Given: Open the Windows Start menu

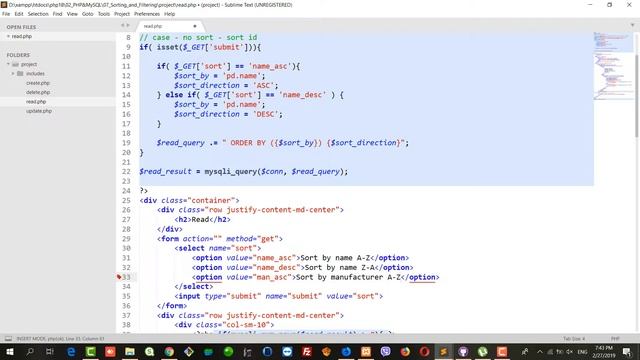Looking at the screenshot, I should (x=10, y=352).
